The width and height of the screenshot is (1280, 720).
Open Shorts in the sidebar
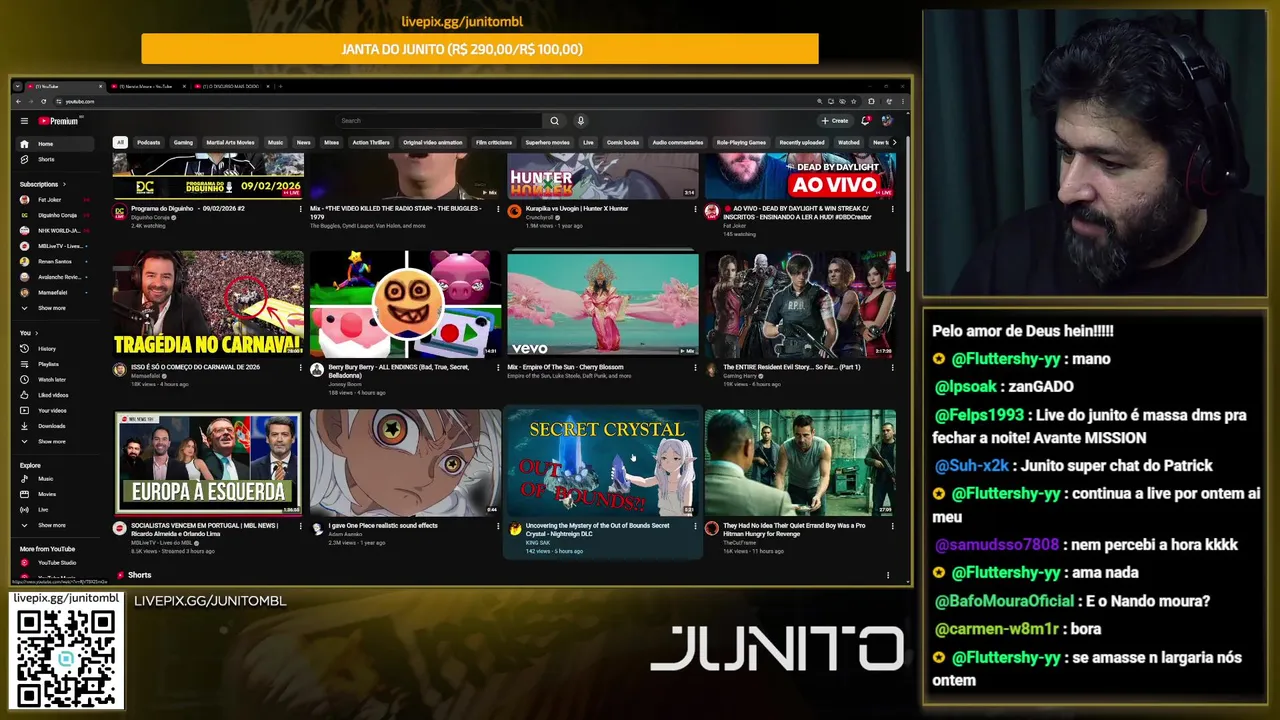pyautogui.click(x=54, y=159)
